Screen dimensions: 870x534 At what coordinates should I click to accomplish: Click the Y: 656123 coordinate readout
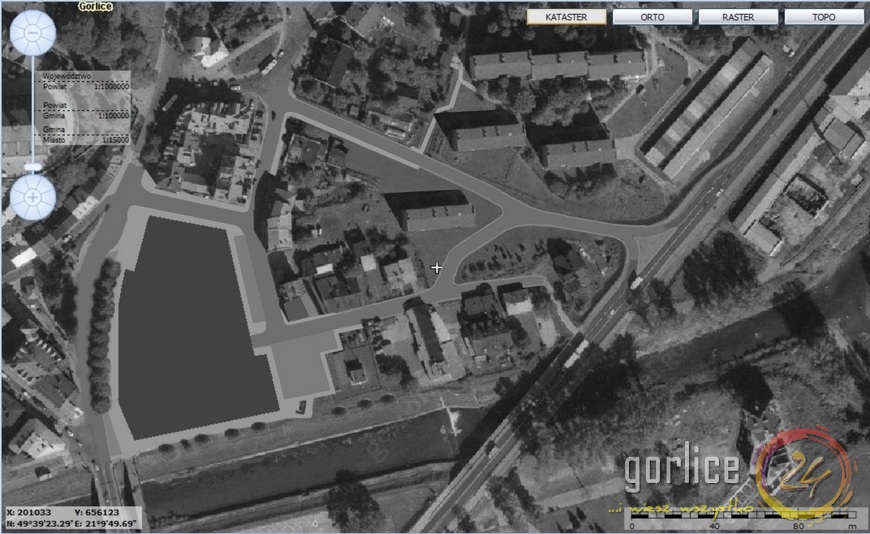[x=97, y=512]
